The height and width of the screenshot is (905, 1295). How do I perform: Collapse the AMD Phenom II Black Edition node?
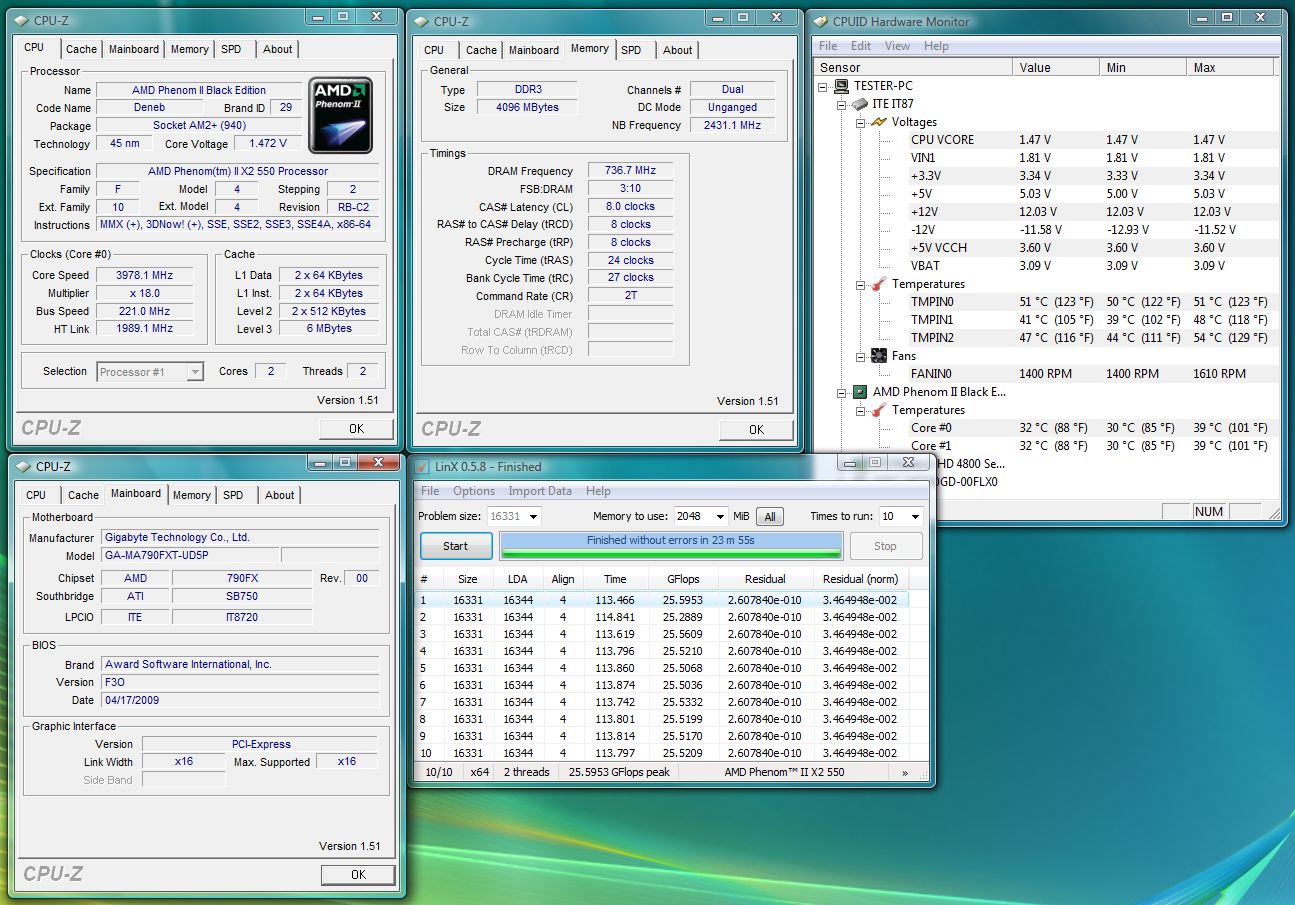pyautogui.click(x=842, y=392)
